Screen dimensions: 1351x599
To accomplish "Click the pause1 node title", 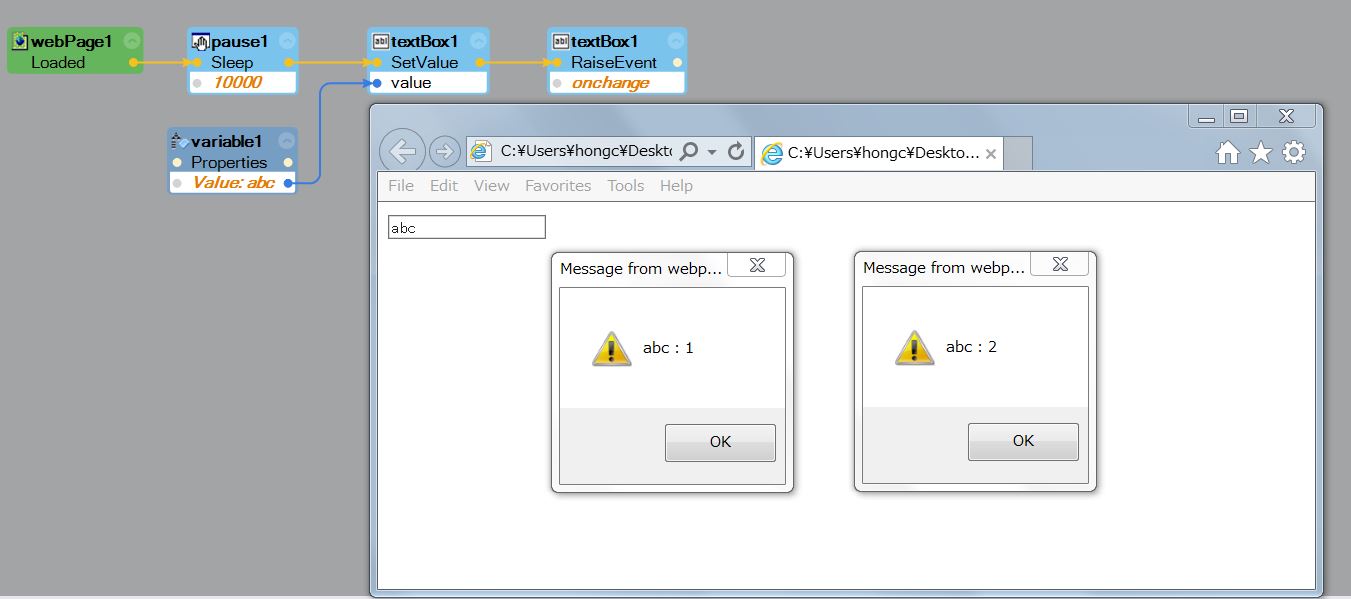I will pos(240,41).
